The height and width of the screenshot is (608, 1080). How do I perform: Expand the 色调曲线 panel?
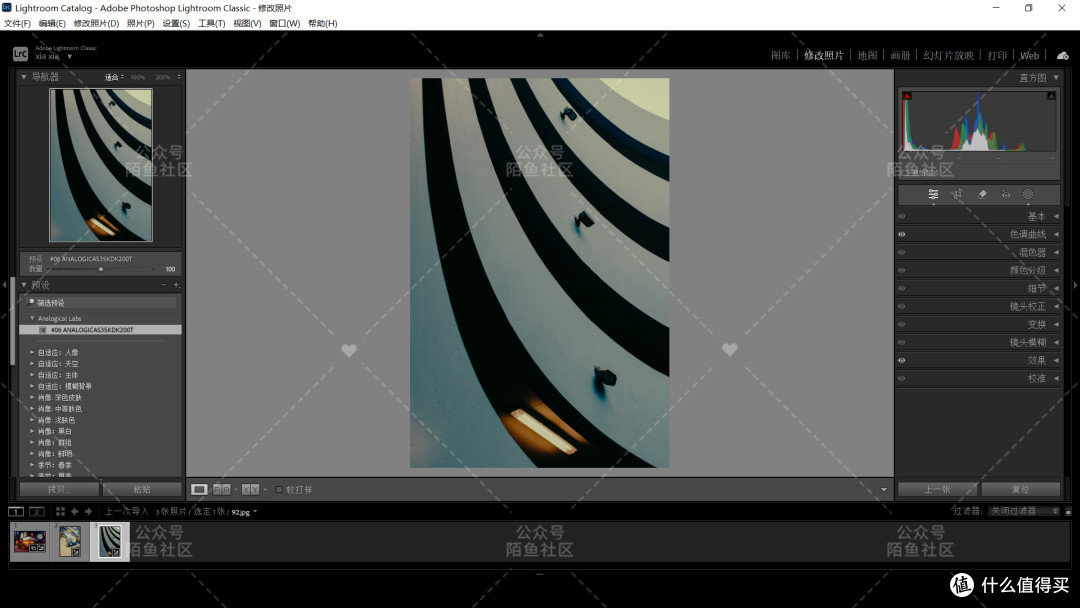tap(1056, 234)
